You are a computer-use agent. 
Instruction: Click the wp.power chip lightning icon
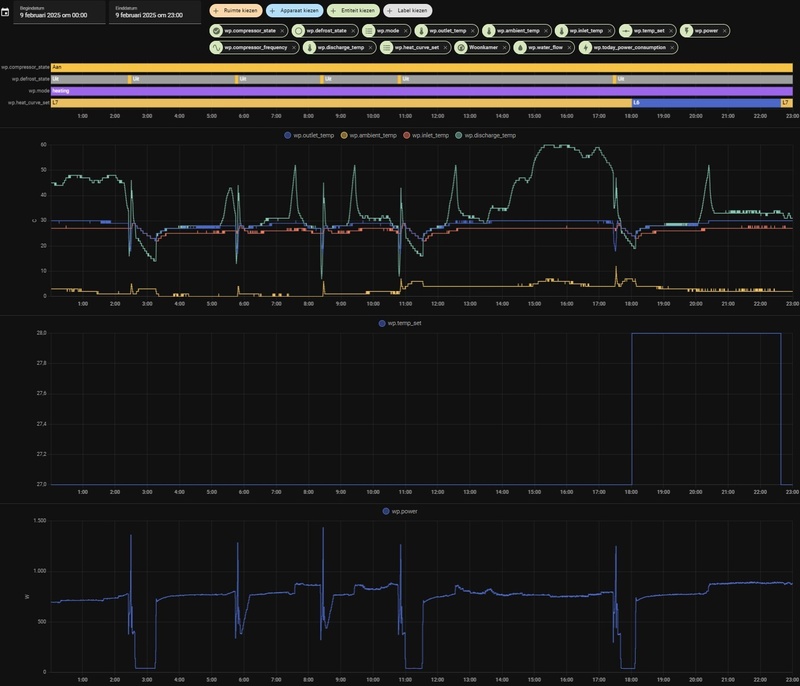pos(687,31)
